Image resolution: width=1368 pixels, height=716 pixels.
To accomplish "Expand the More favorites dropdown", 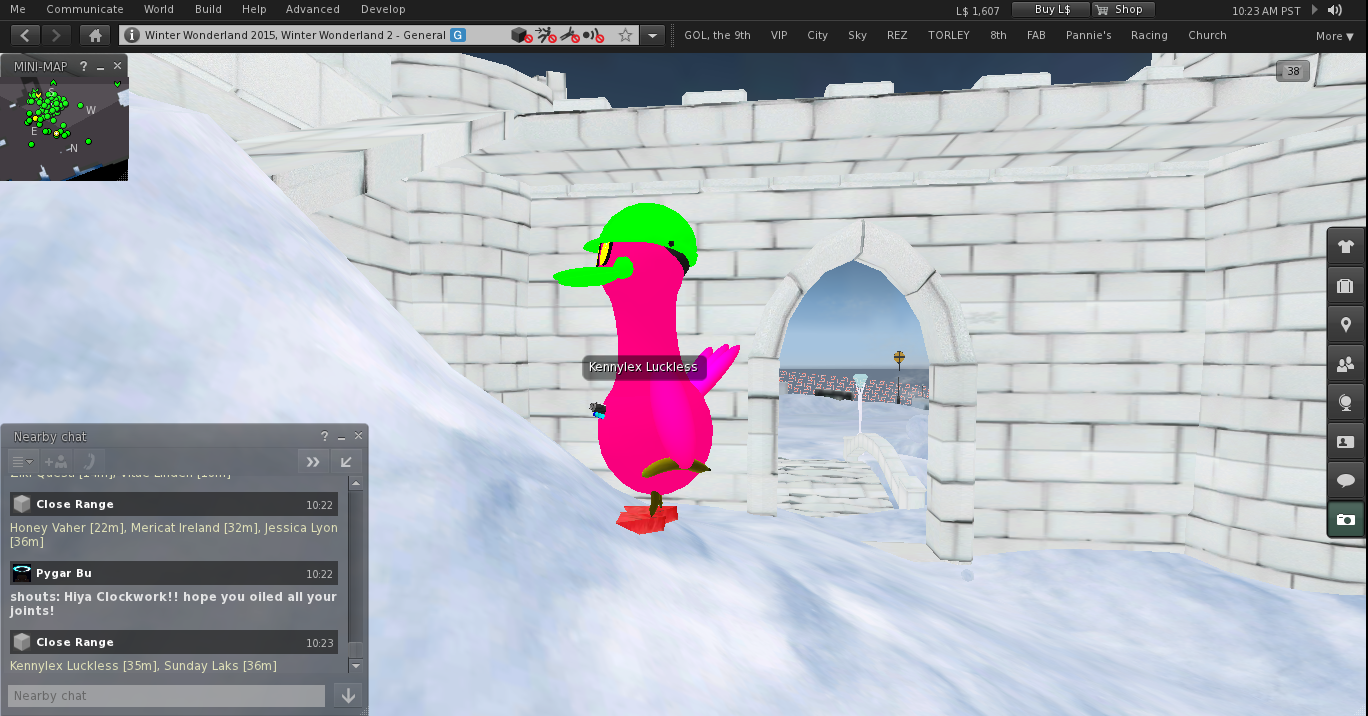I will pos(1336,36).
